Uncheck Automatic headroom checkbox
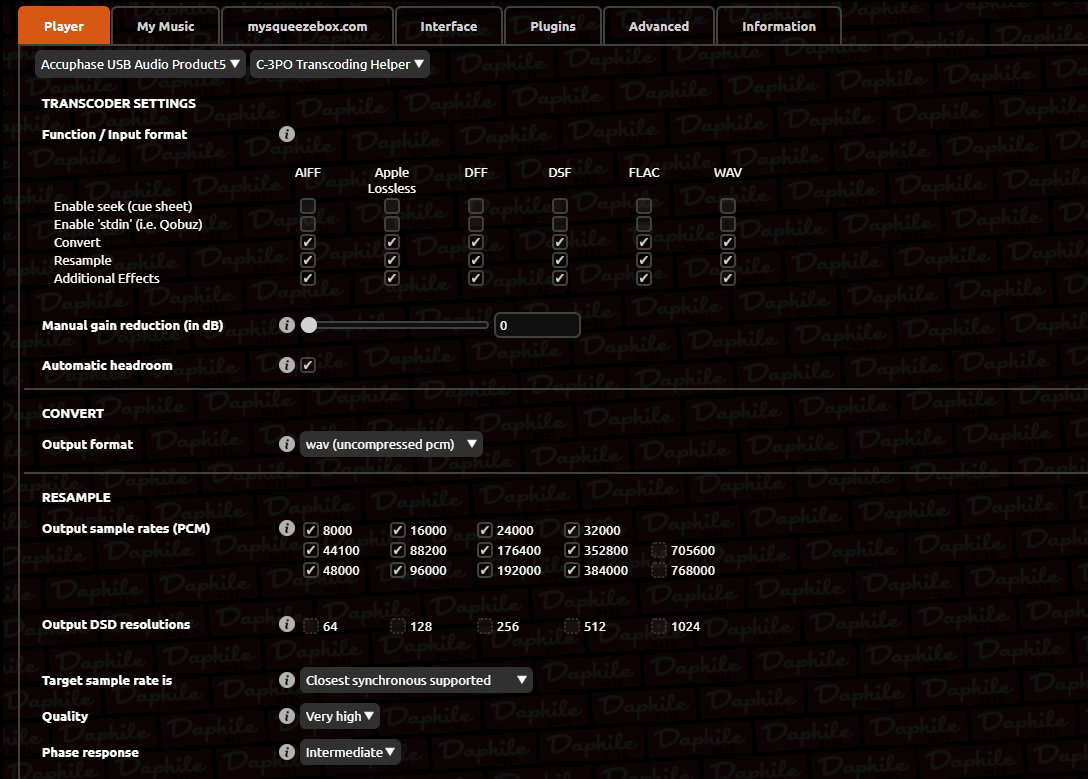This screenshot has width=1088, height=779. 308,365
